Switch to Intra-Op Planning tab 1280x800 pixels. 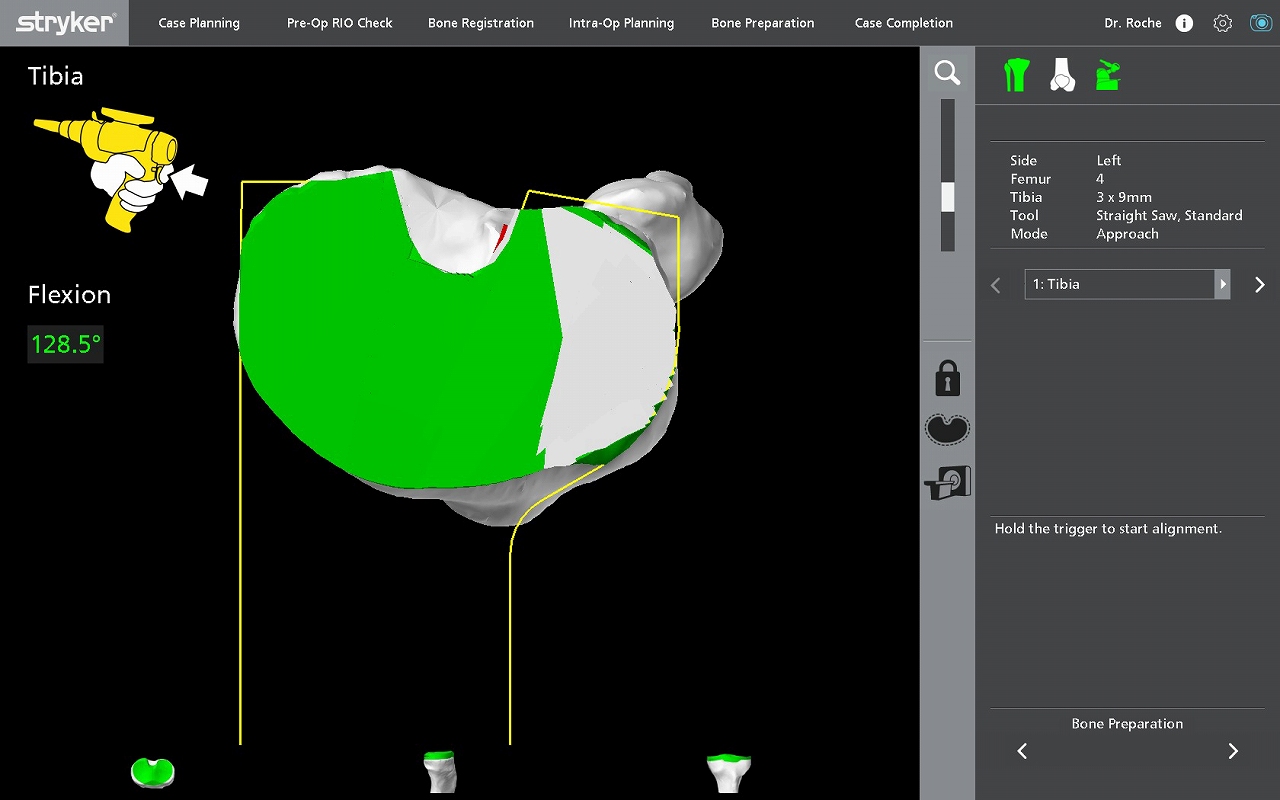pyautogui.click(x=621, y=23)
